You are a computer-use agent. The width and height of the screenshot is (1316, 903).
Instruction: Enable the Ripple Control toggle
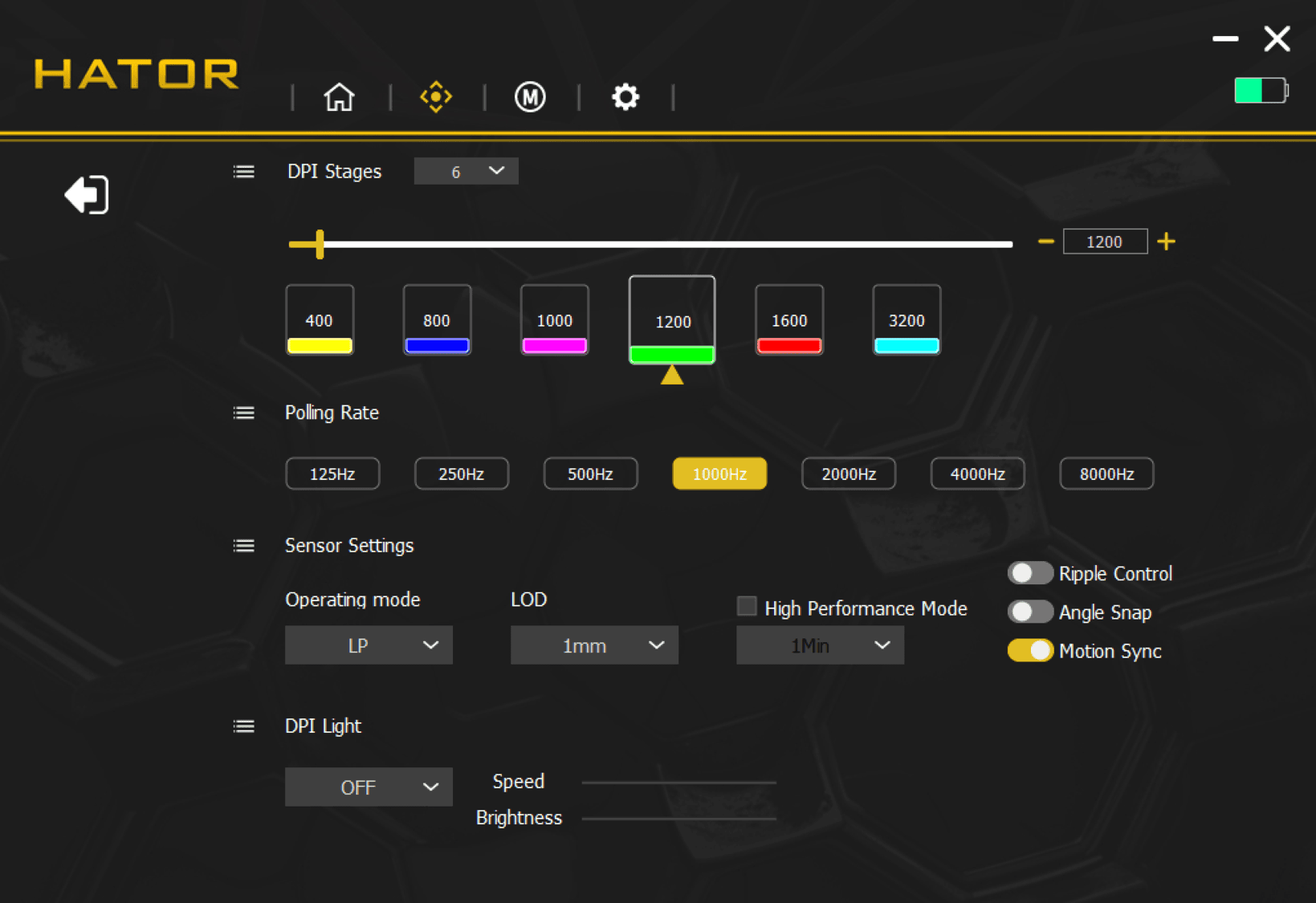(x=1029, y=573)
